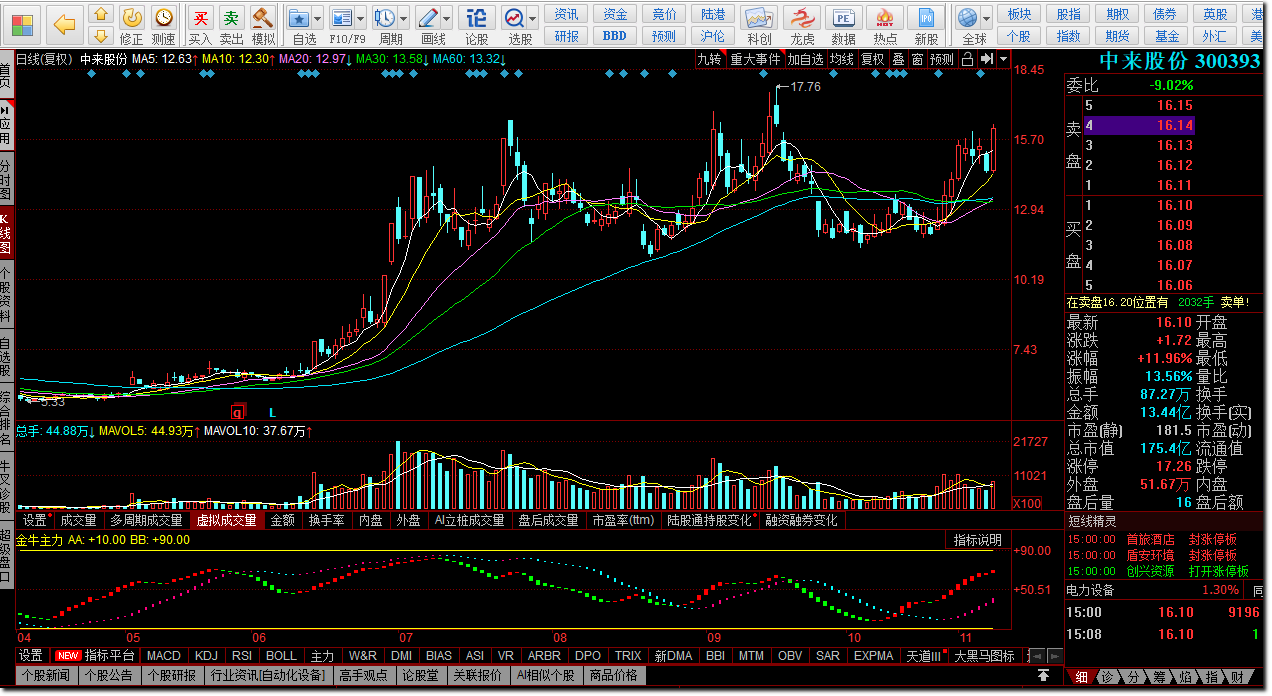Open the 全球 global markets dropdown arrow
This screenshot has height=696, width=1272.
[x=987, y=19]
